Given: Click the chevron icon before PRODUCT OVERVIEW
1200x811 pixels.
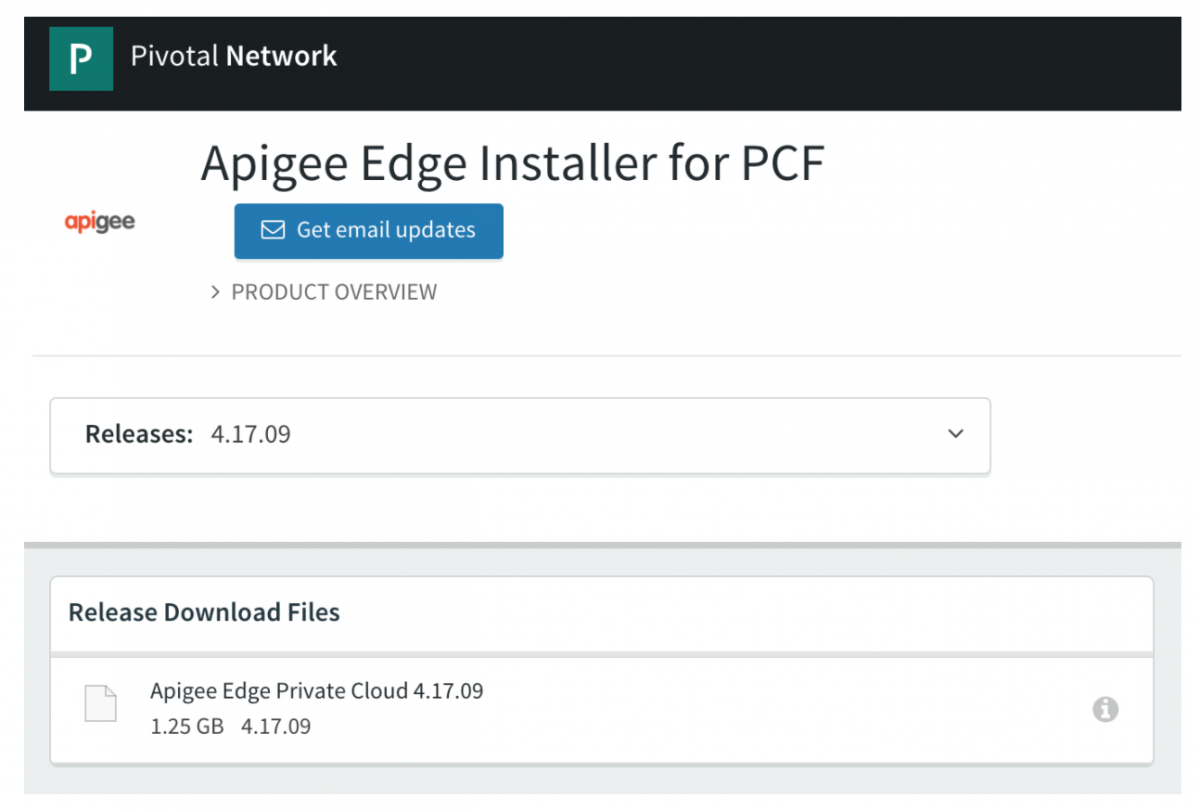Looking at the screenshot, I should [x=214, y=292].
